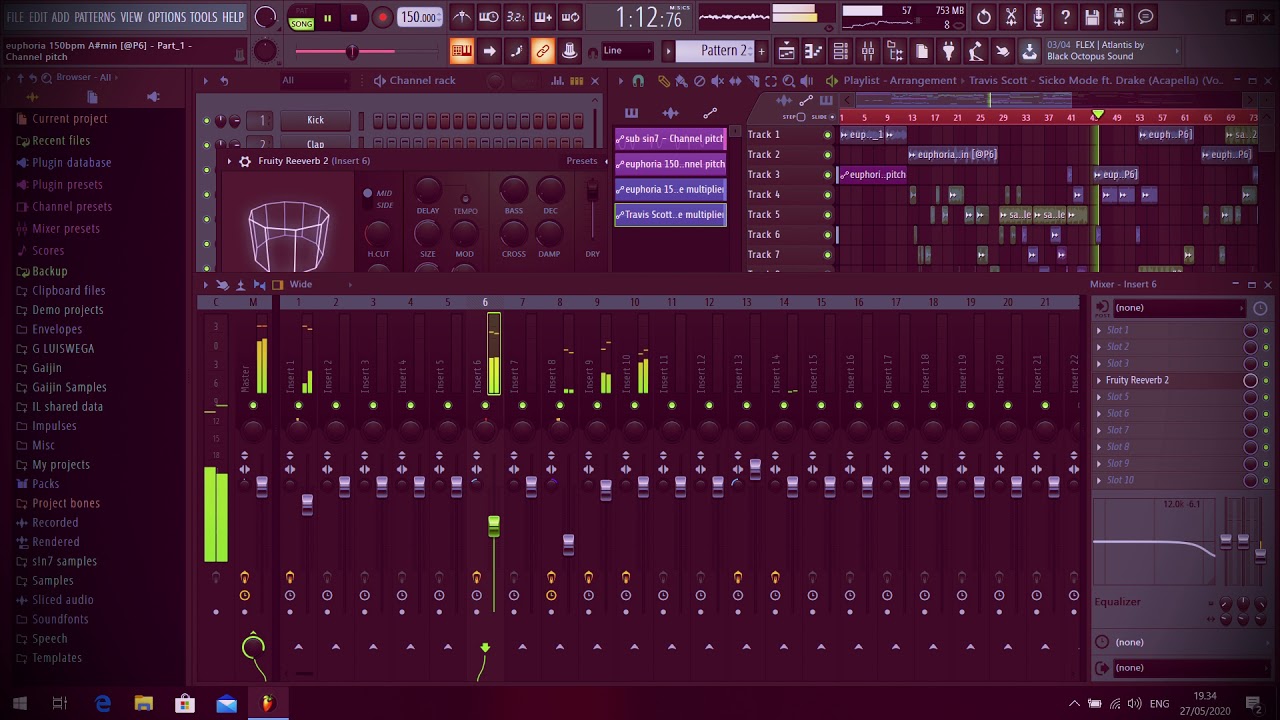Open Slot 1 arrow menu in mixer
Image resolution: width=1280 pixels, height=720 pixels.
pyautogui.click(x=1099, y=330)
